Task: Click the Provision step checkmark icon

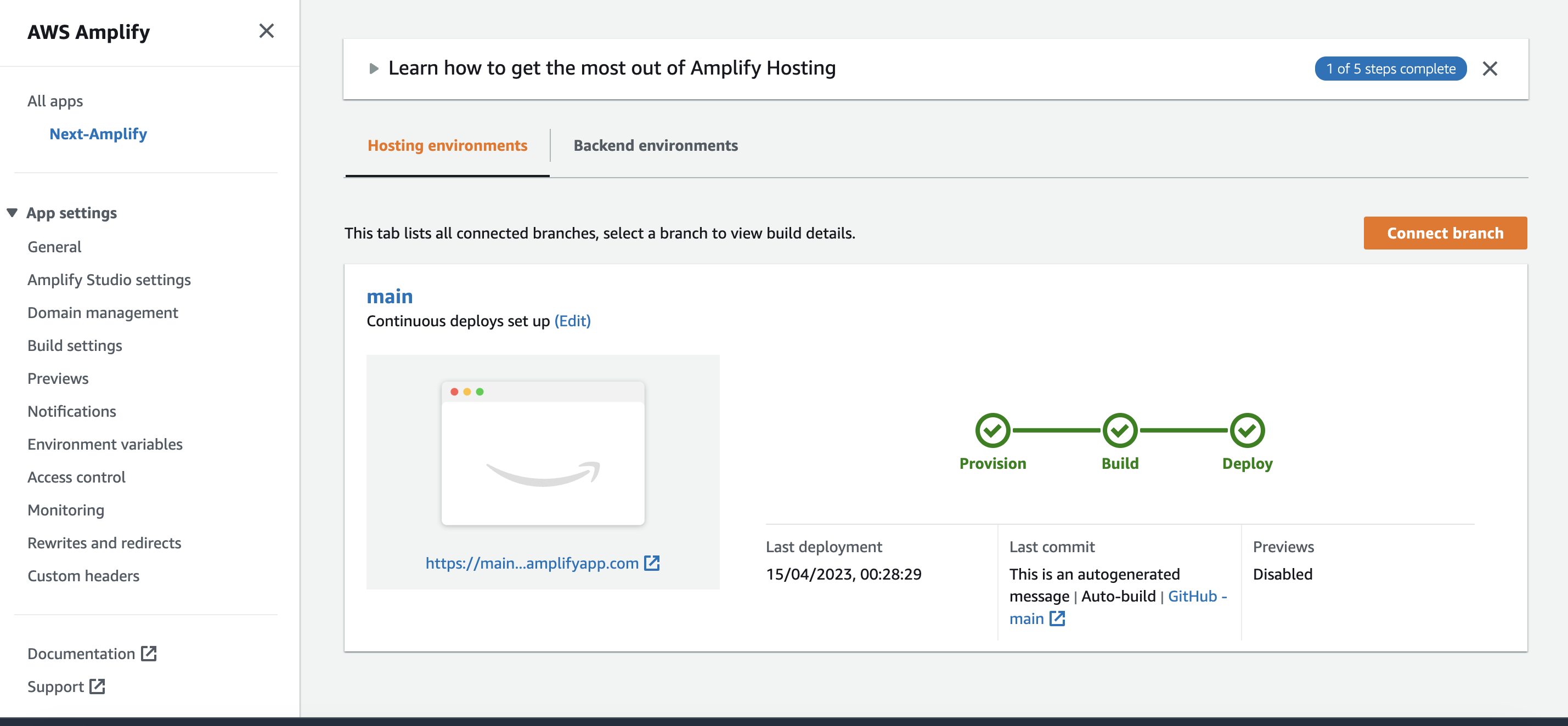Action: (x=992, y=430)
